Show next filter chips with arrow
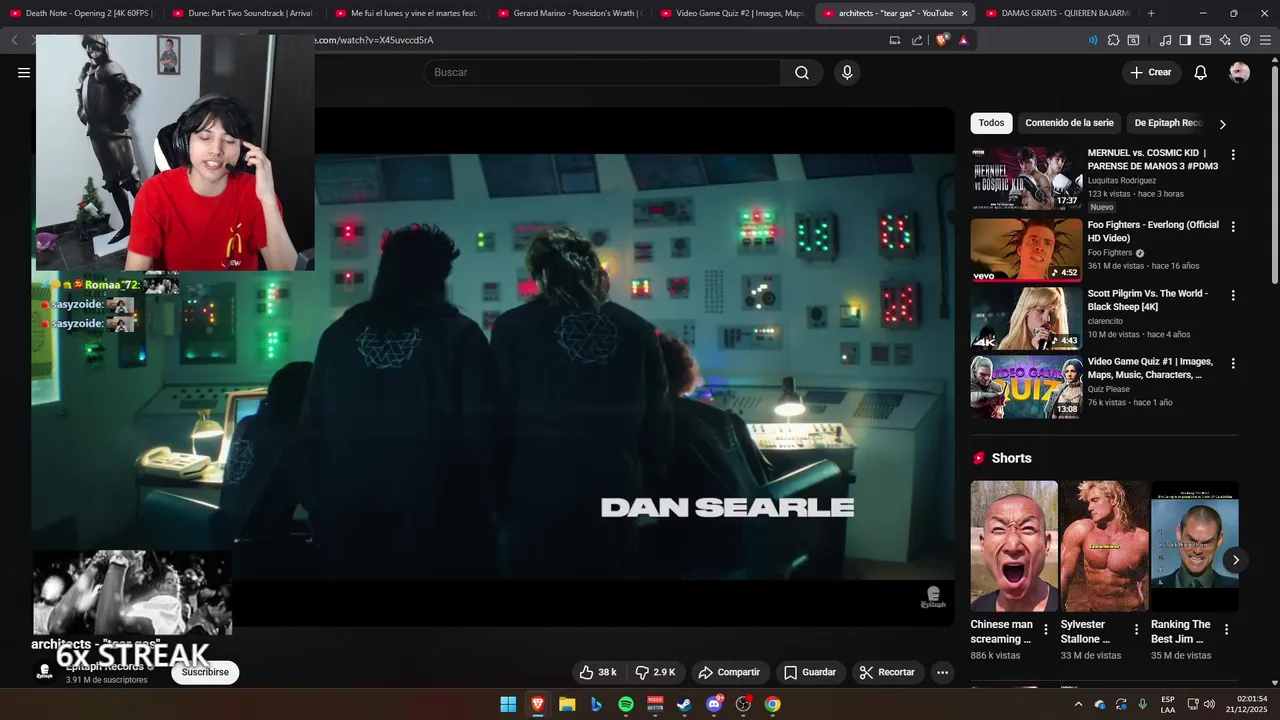1280x720 pixels. point(1222,124)
